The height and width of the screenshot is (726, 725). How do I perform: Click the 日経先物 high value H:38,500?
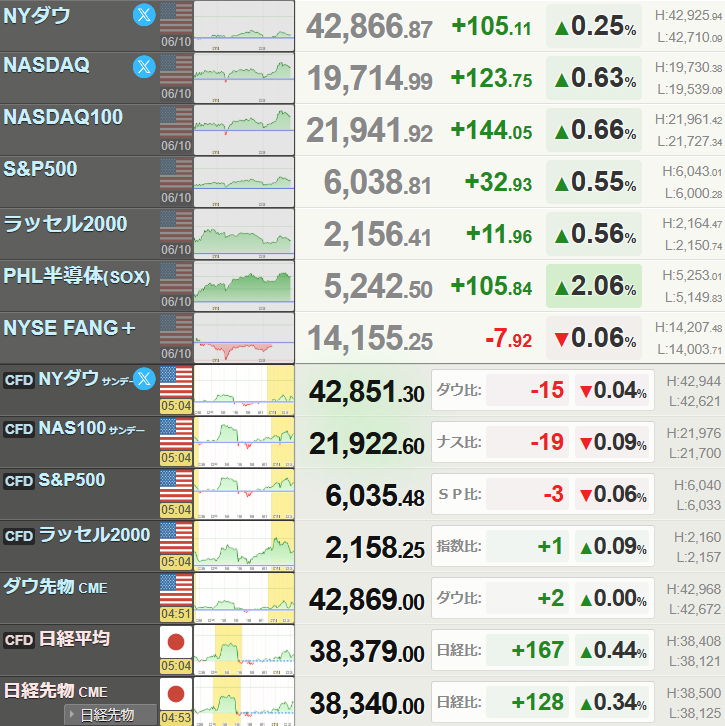(x=694, y=693)
